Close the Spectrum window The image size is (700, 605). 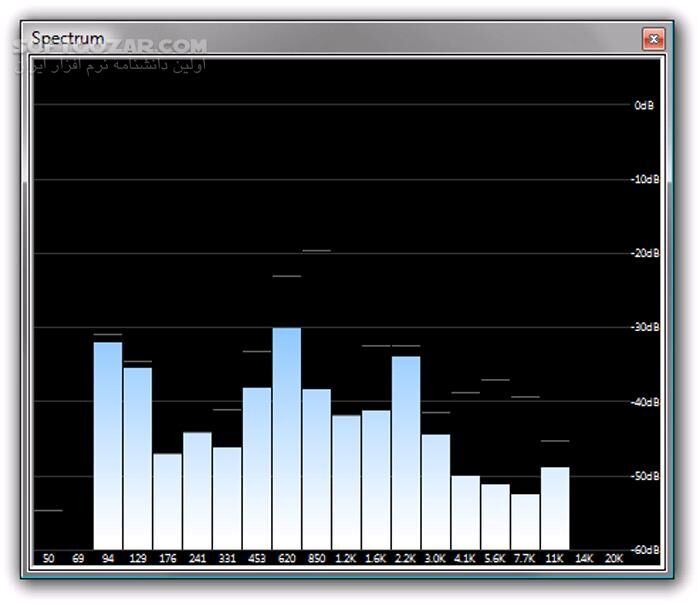point(652,39)
